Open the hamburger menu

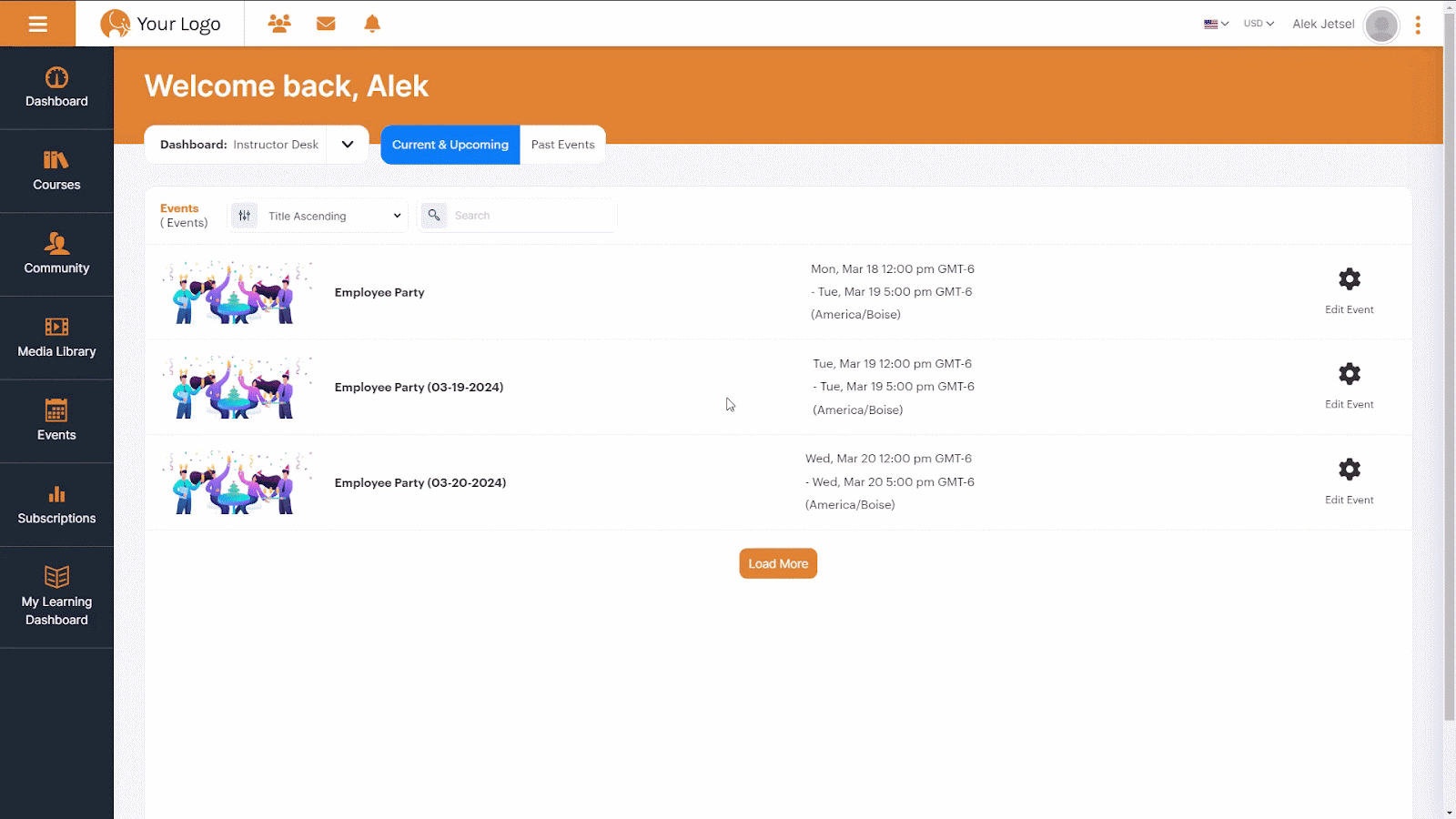point(37,24)
